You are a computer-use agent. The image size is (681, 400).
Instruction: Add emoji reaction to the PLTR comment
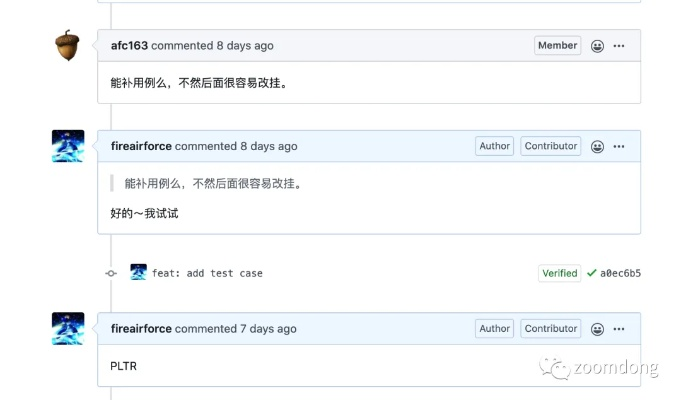click(x=597, y=329)
